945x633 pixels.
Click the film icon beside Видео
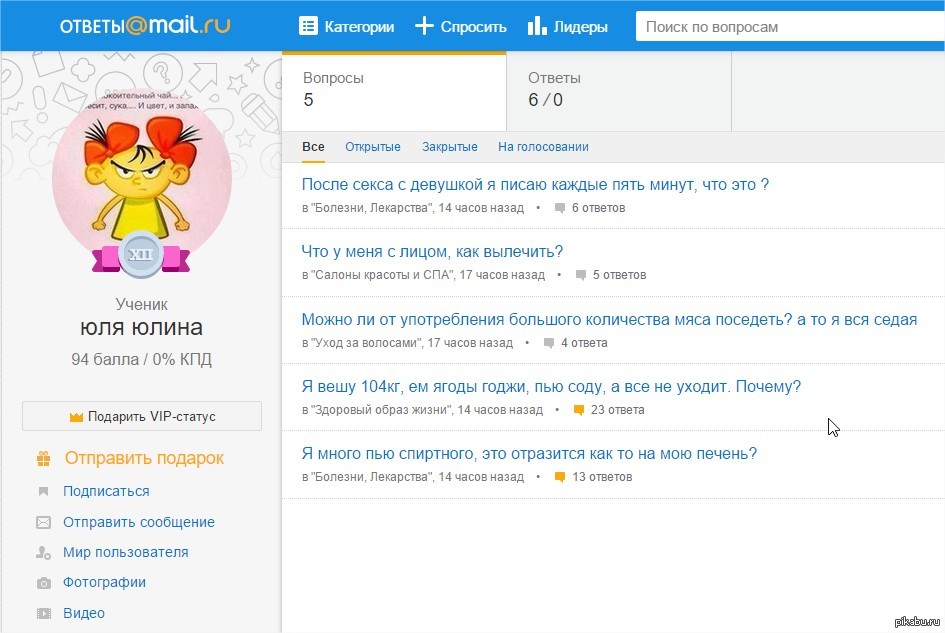click(x=43, y=614)
